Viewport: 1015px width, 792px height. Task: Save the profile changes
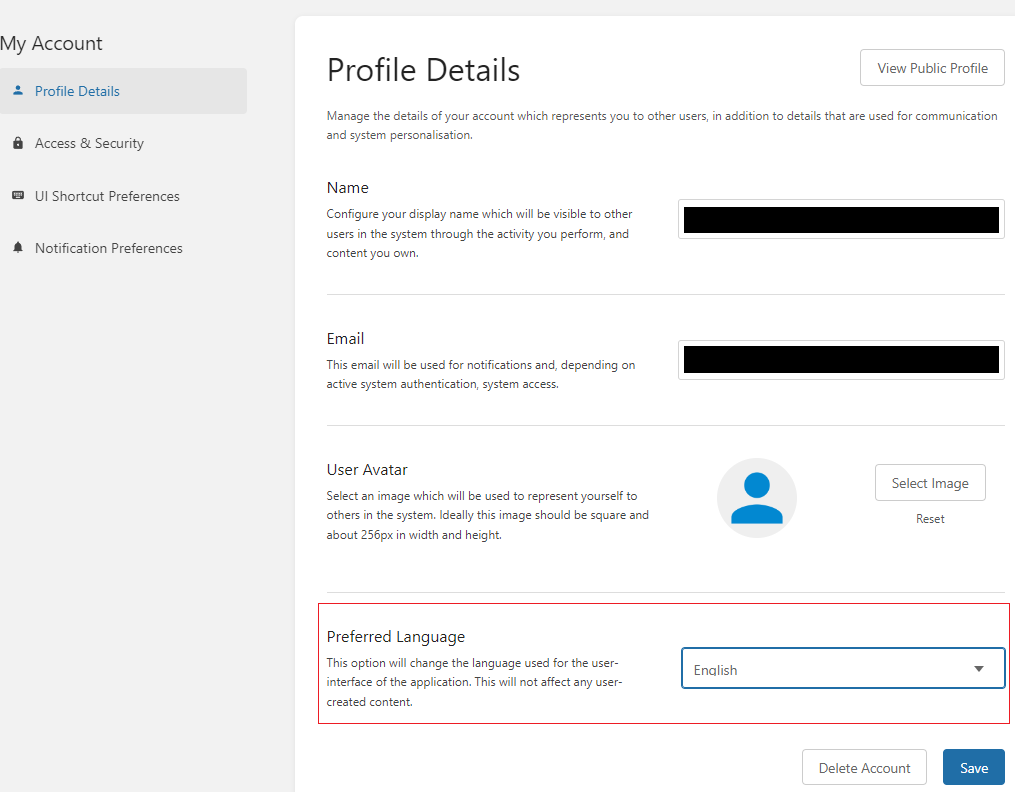pos(973,768)
